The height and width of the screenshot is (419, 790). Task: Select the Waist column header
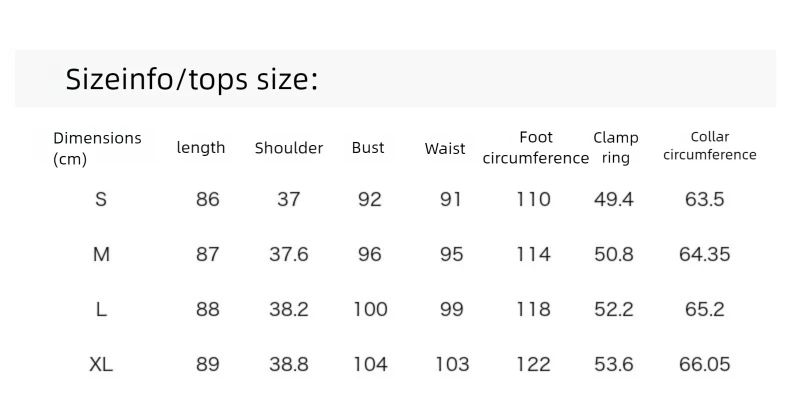click(445, 149)
